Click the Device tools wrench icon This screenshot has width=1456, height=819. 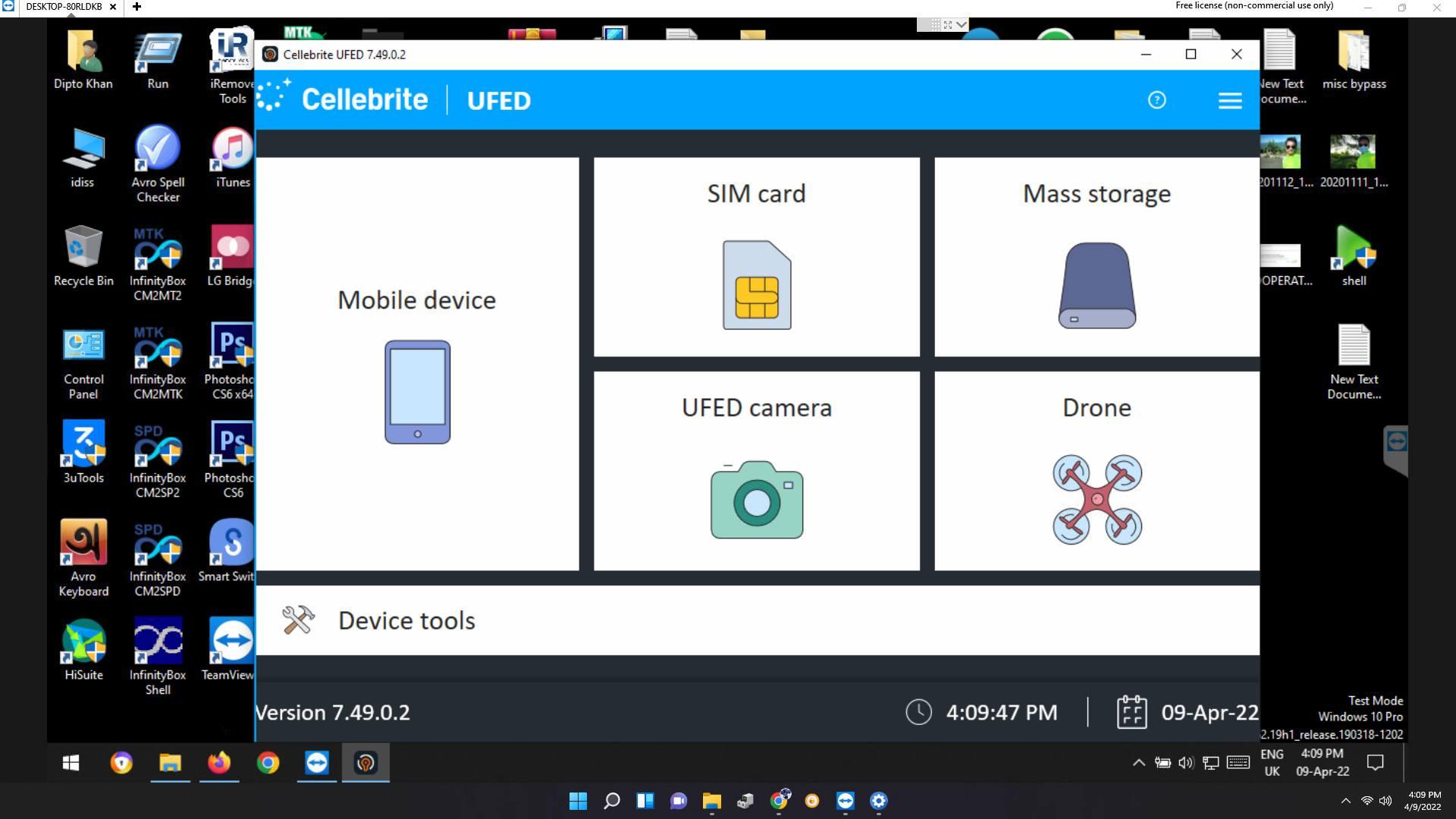coord(298,620)
